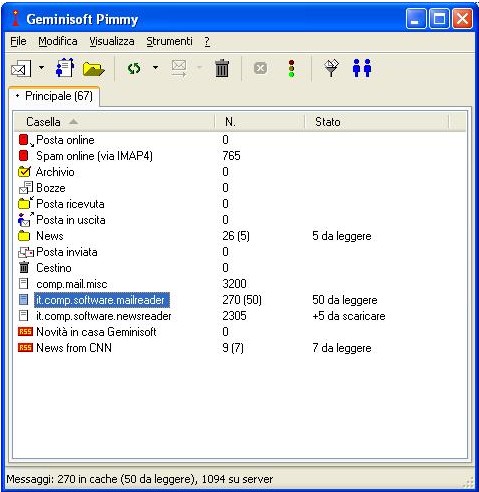
Task: Open the Strumenti menu
Action: point(169,41)
